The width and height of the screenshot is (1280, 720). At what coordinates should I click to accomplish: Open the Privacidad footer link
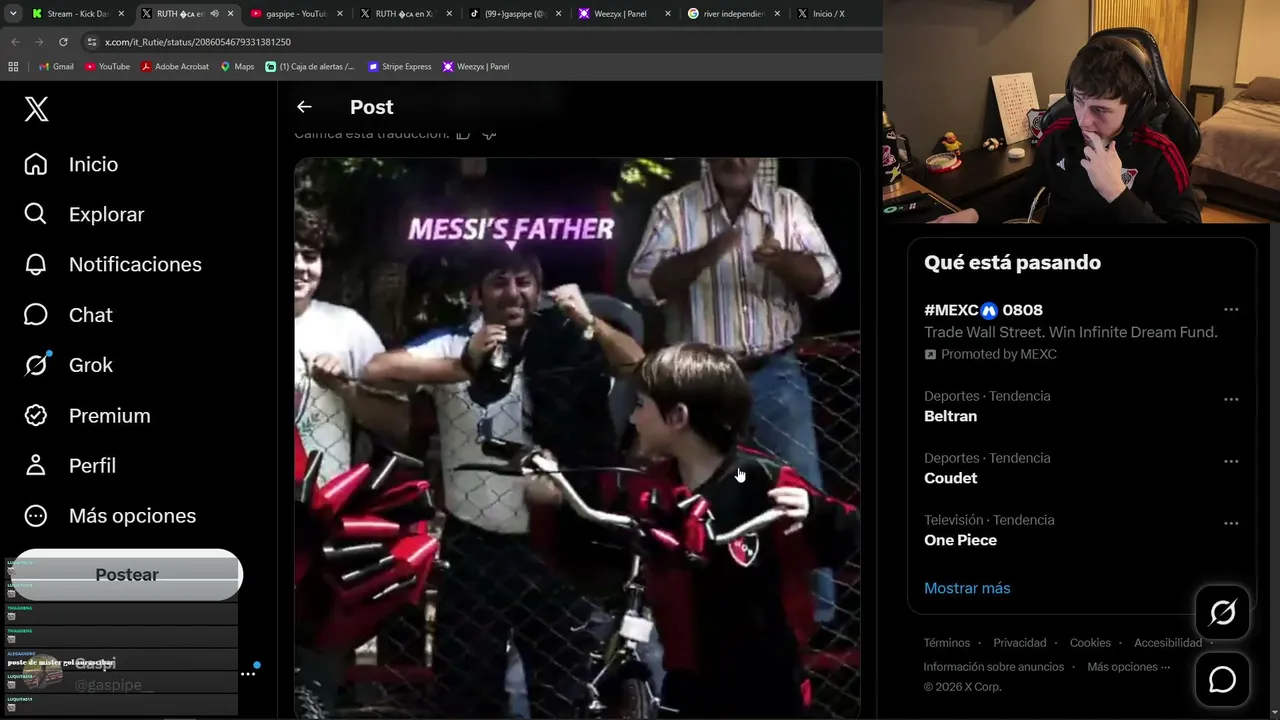(1020, 643)
